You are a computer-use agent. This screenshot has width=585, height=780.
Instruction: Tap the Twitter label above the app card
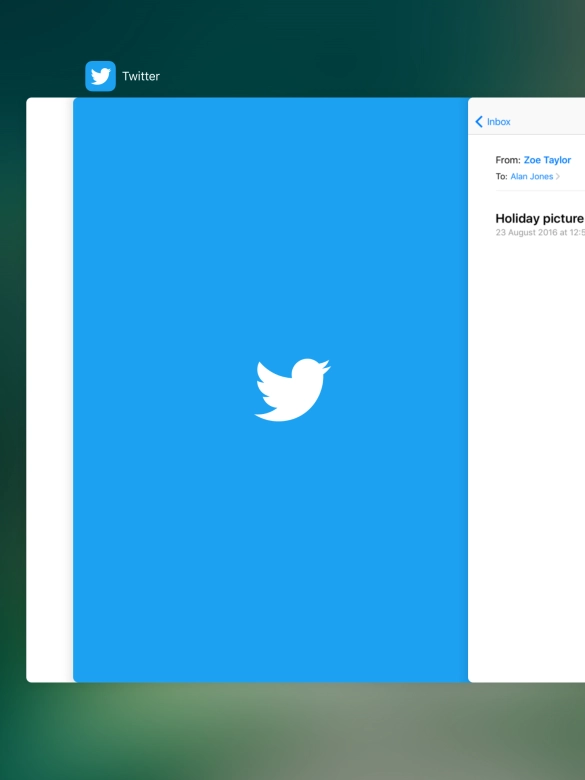coord(141,76)
